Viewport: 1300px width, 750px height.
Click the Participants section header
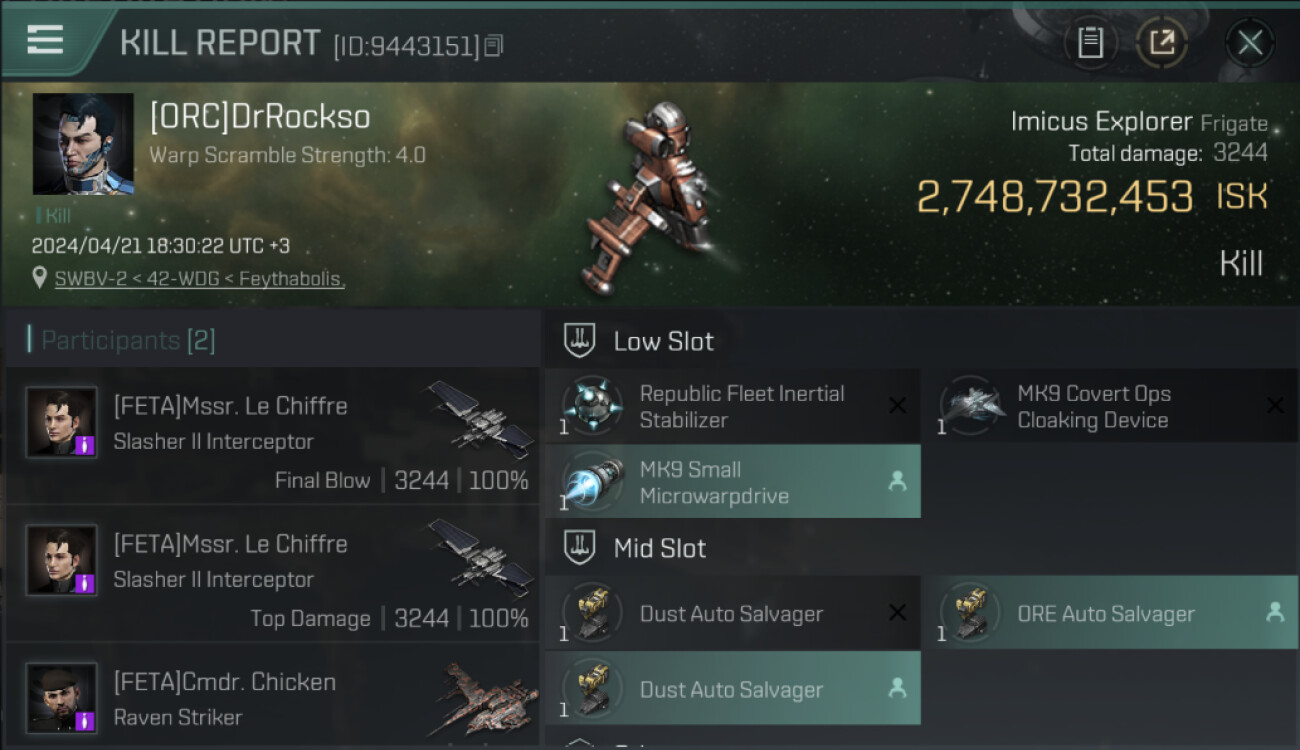[x=122, y=340]
